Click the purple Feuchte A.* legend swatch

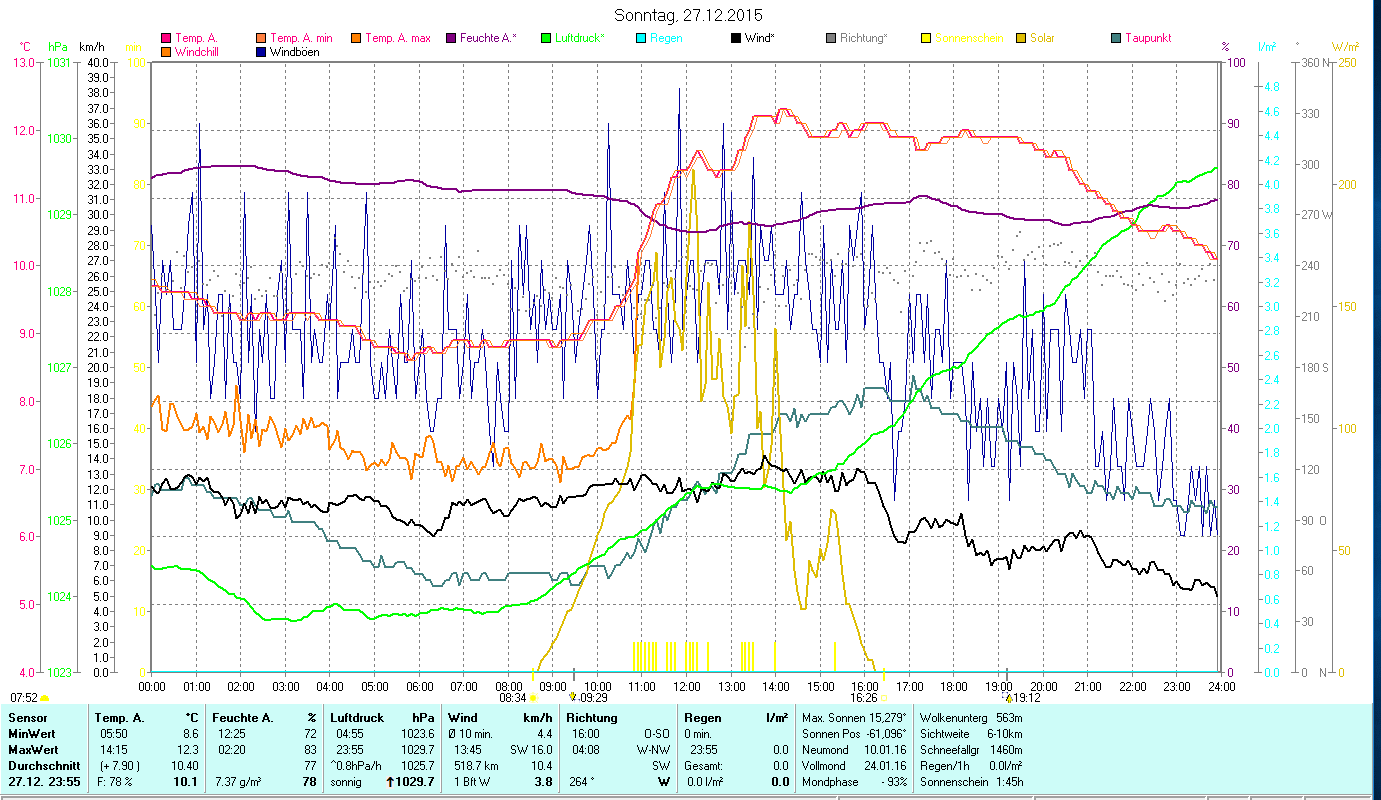(452, 38)
